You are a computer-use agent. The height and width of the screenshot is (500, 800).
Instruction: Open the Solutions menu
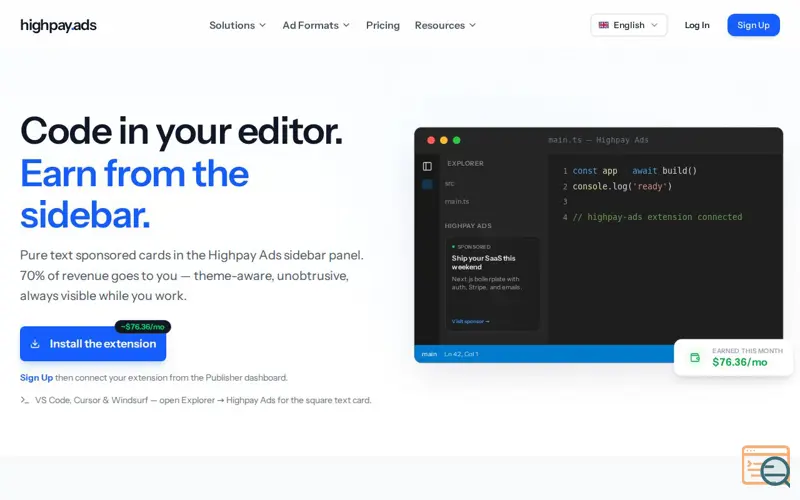click(x=237, y=25)
